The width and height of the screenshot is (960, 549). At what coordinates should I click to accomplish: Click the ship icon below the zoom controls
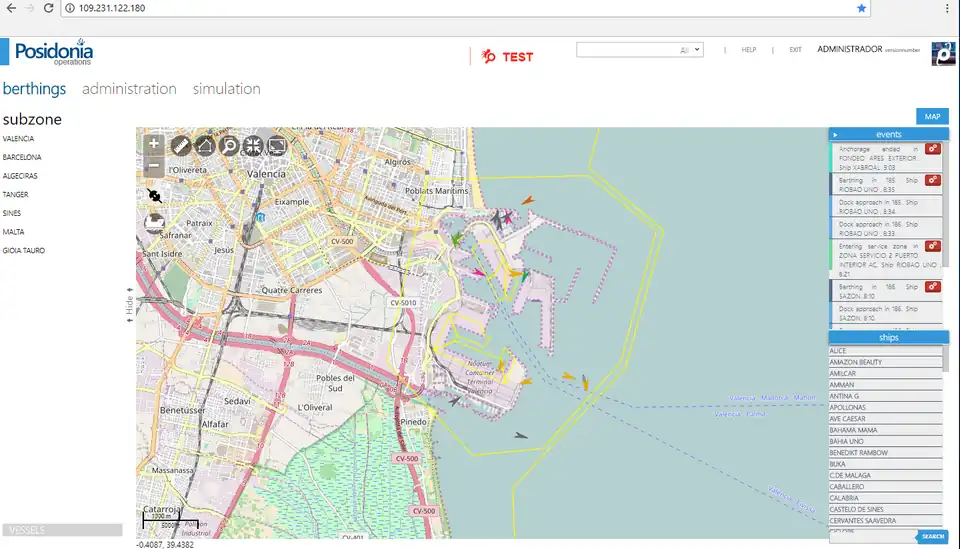click(x=155, y=222)
